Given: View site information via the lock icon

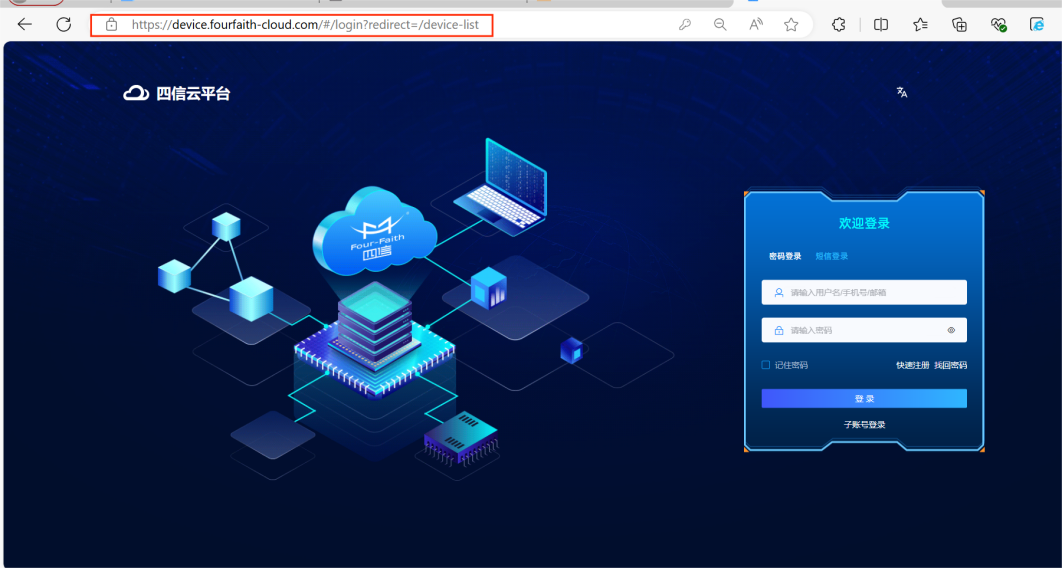Looking at the screenshot, I should pyautogui.click(x=112, y=25).
